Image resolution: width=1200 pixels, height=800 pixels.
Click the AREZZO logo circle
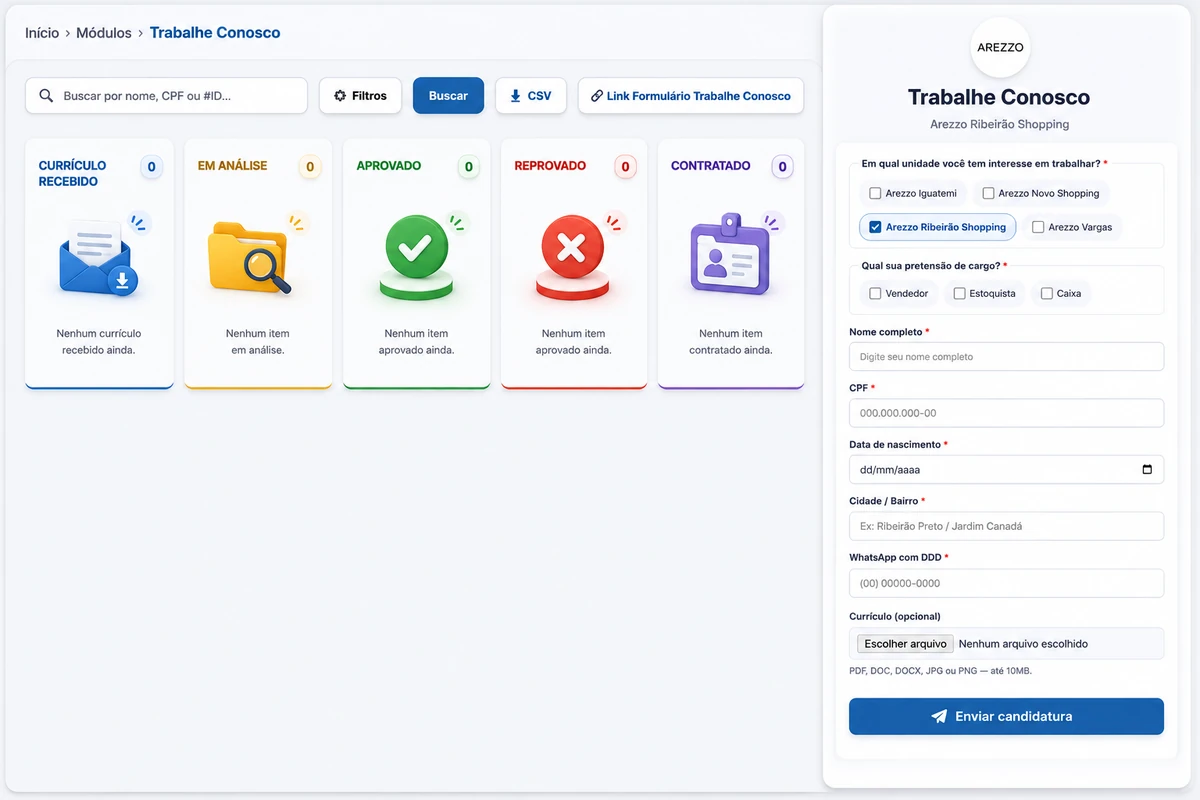coord(1000,47)
